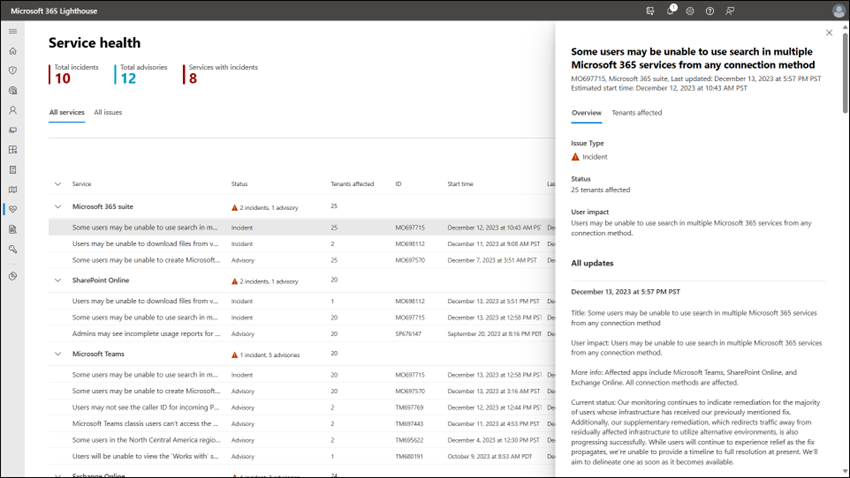Open 'North Central America region' advisory row

(302, 440)
